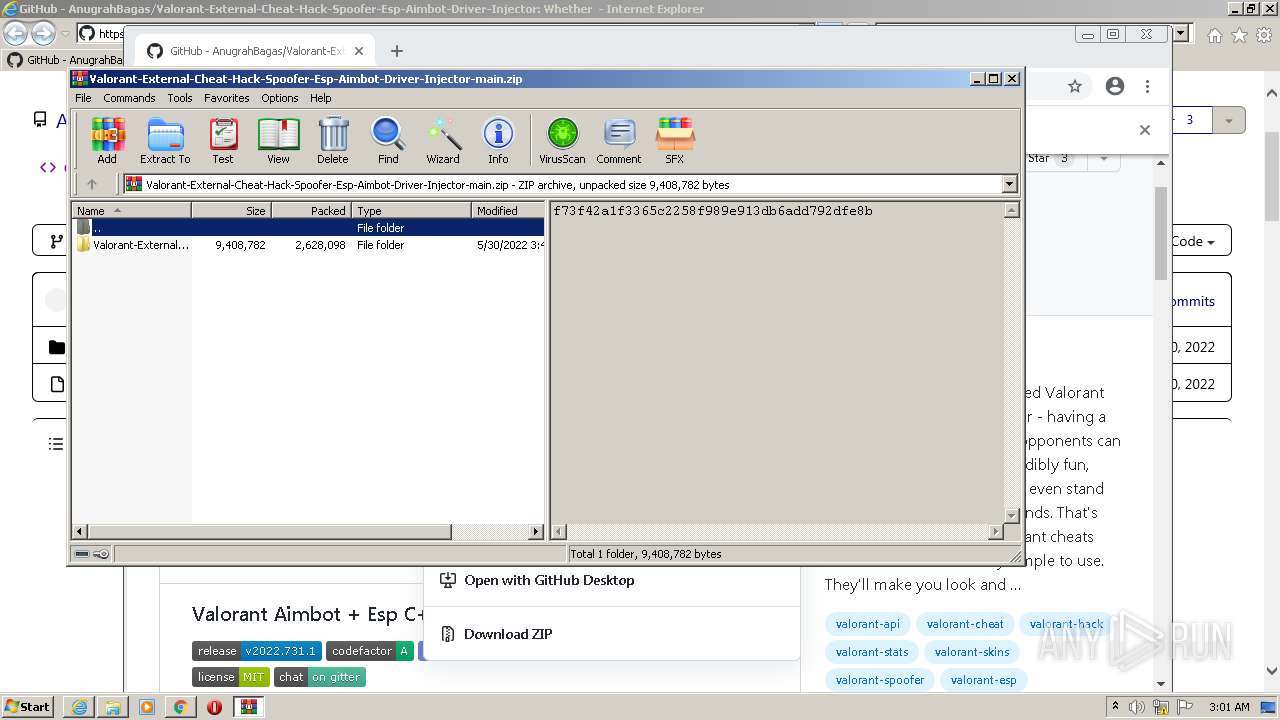
Task: Select the Valorant-External folder row
Action: coord(309,245)
